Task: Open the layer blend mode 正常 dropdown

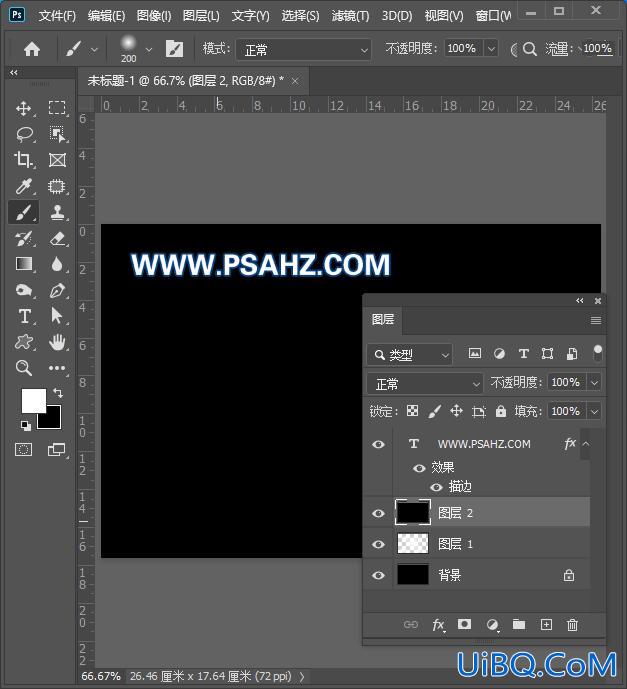Action: (425, 384)
